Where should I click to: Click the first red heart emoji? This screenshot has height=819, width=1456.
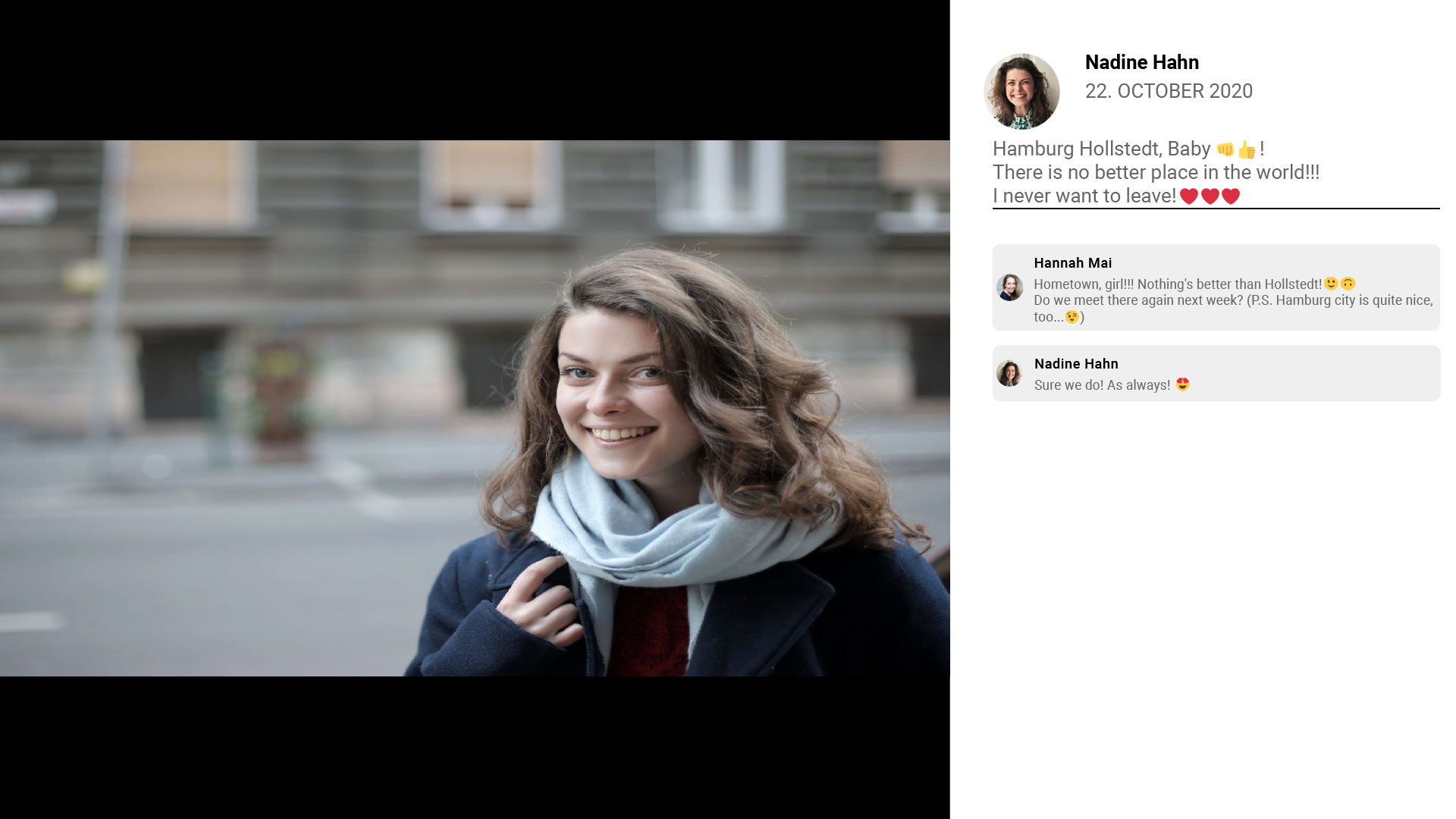1188,196
